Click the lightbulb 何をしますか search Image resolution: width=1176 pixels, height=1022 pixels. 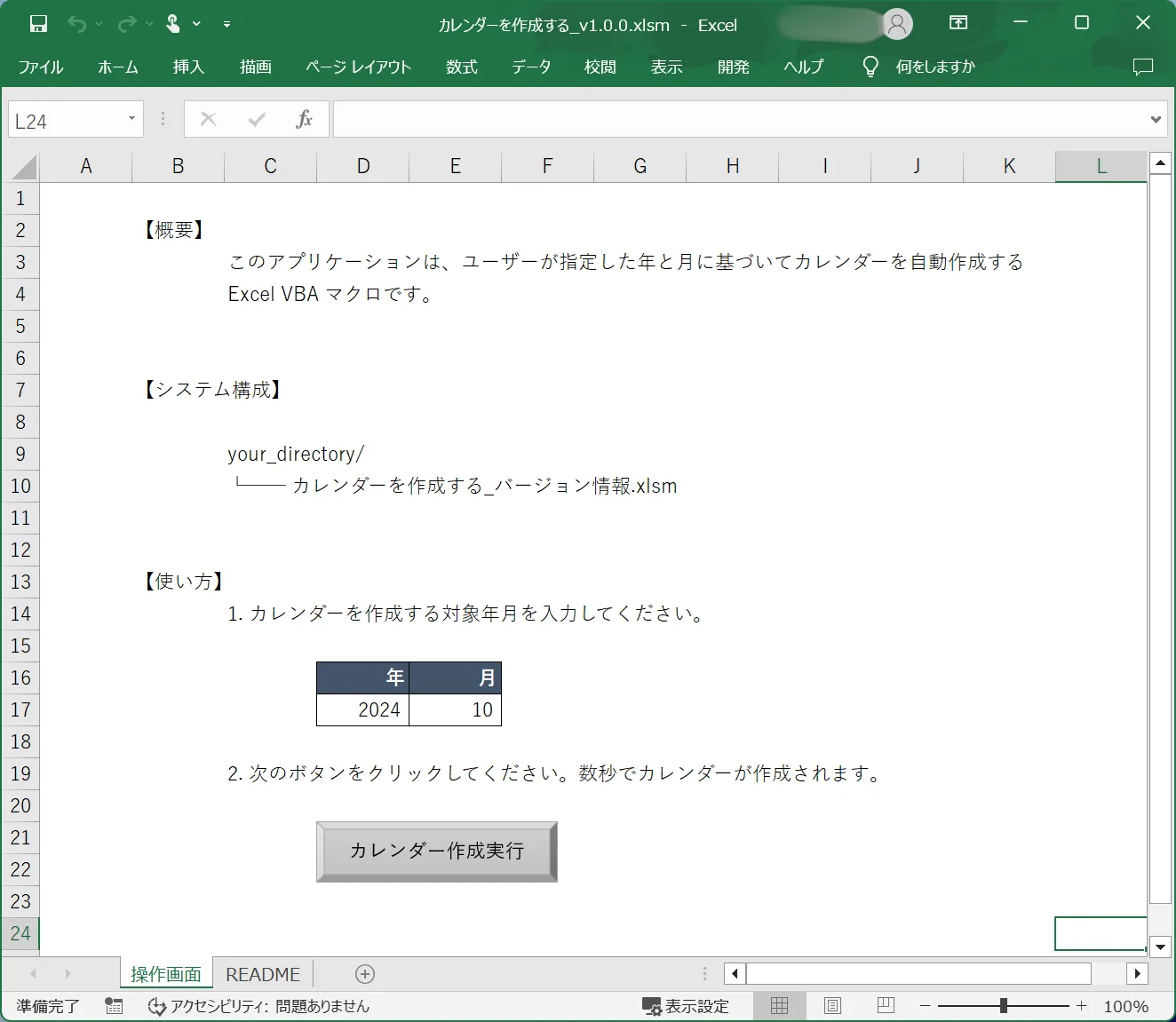(918, 67)
